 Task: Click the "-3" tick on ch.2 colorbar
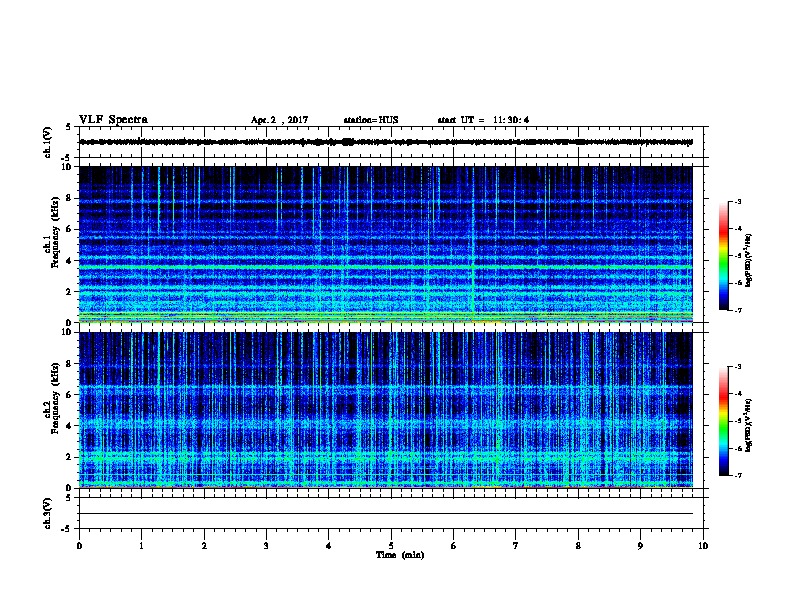click(x=737, y=367)
